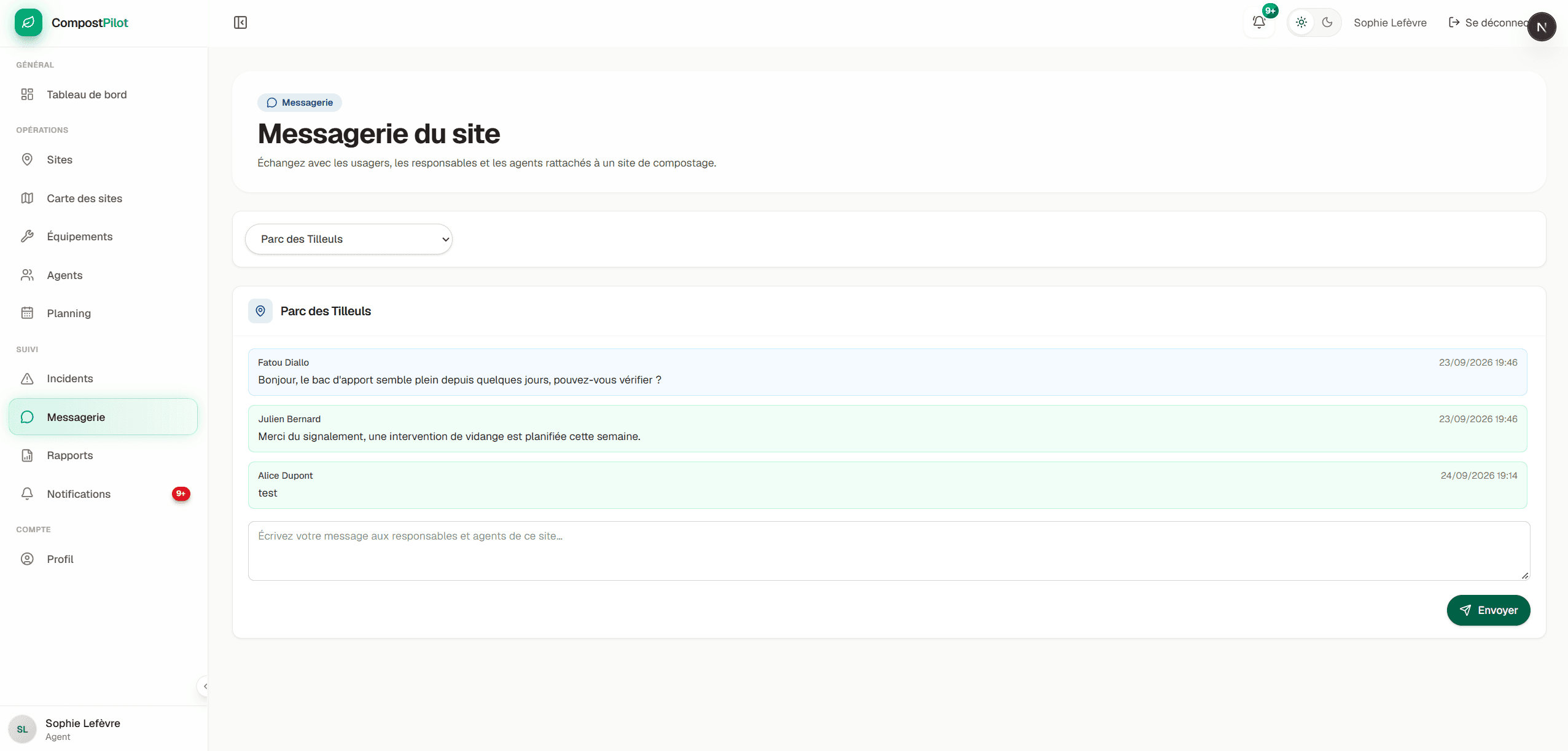Click the CompostPilot leaf logo icon
Viewport: 1568px width, 751px height.
[x=28, y=23]
